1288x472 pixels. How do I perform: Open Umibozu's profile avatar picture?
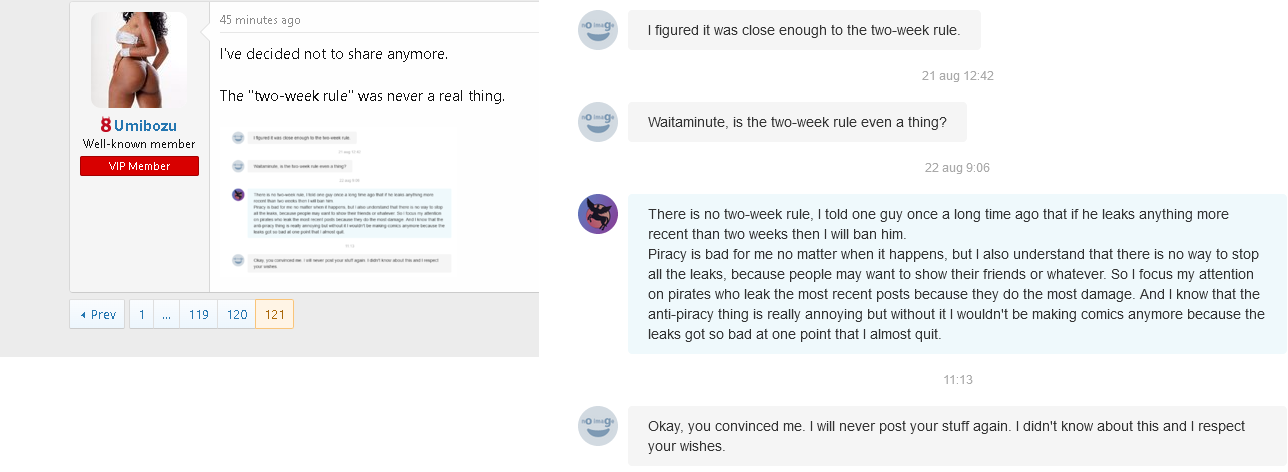coord(139,60)
